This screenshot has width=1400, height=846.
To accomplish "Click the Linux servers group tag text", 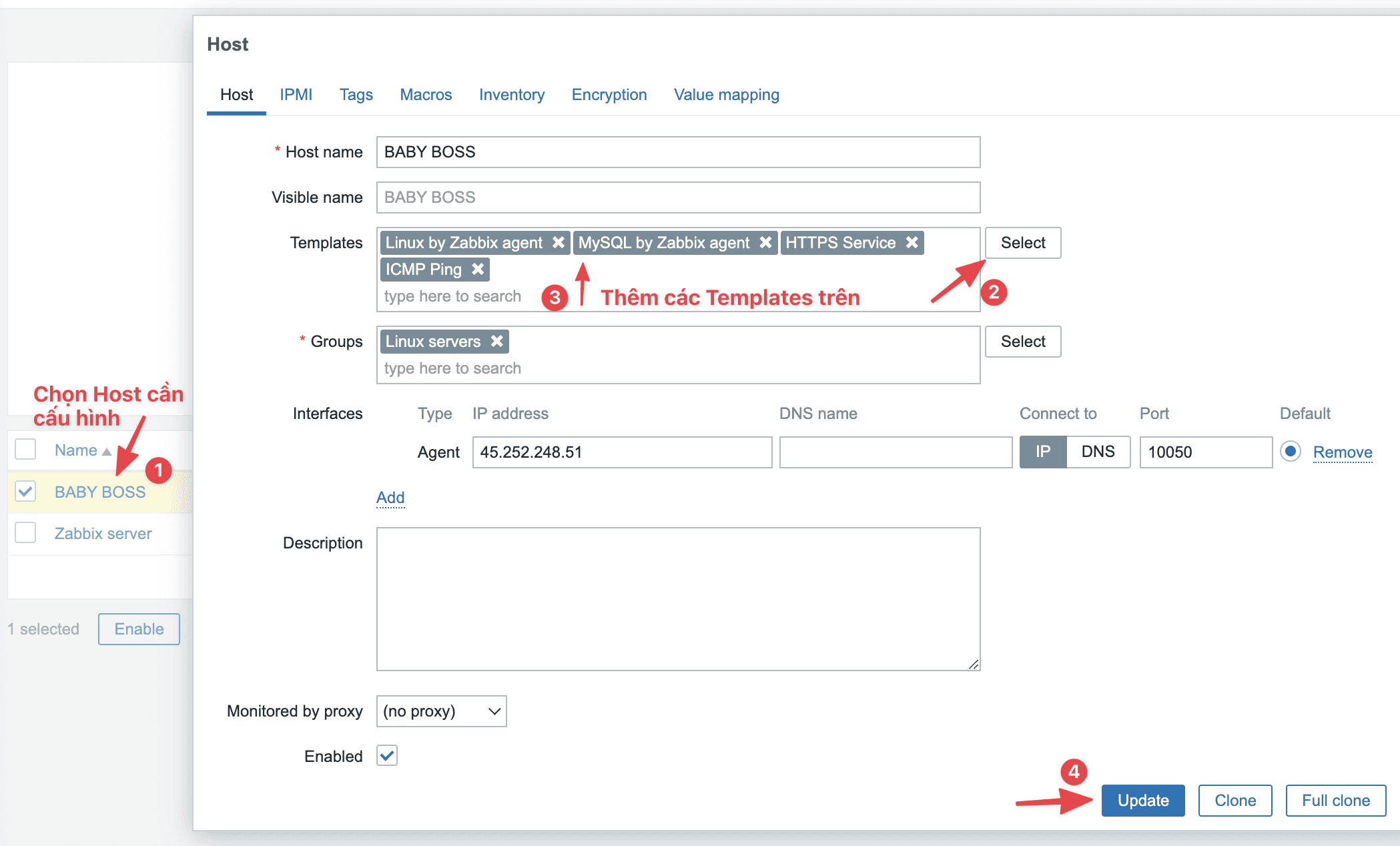I will click(x=432, y=342).
